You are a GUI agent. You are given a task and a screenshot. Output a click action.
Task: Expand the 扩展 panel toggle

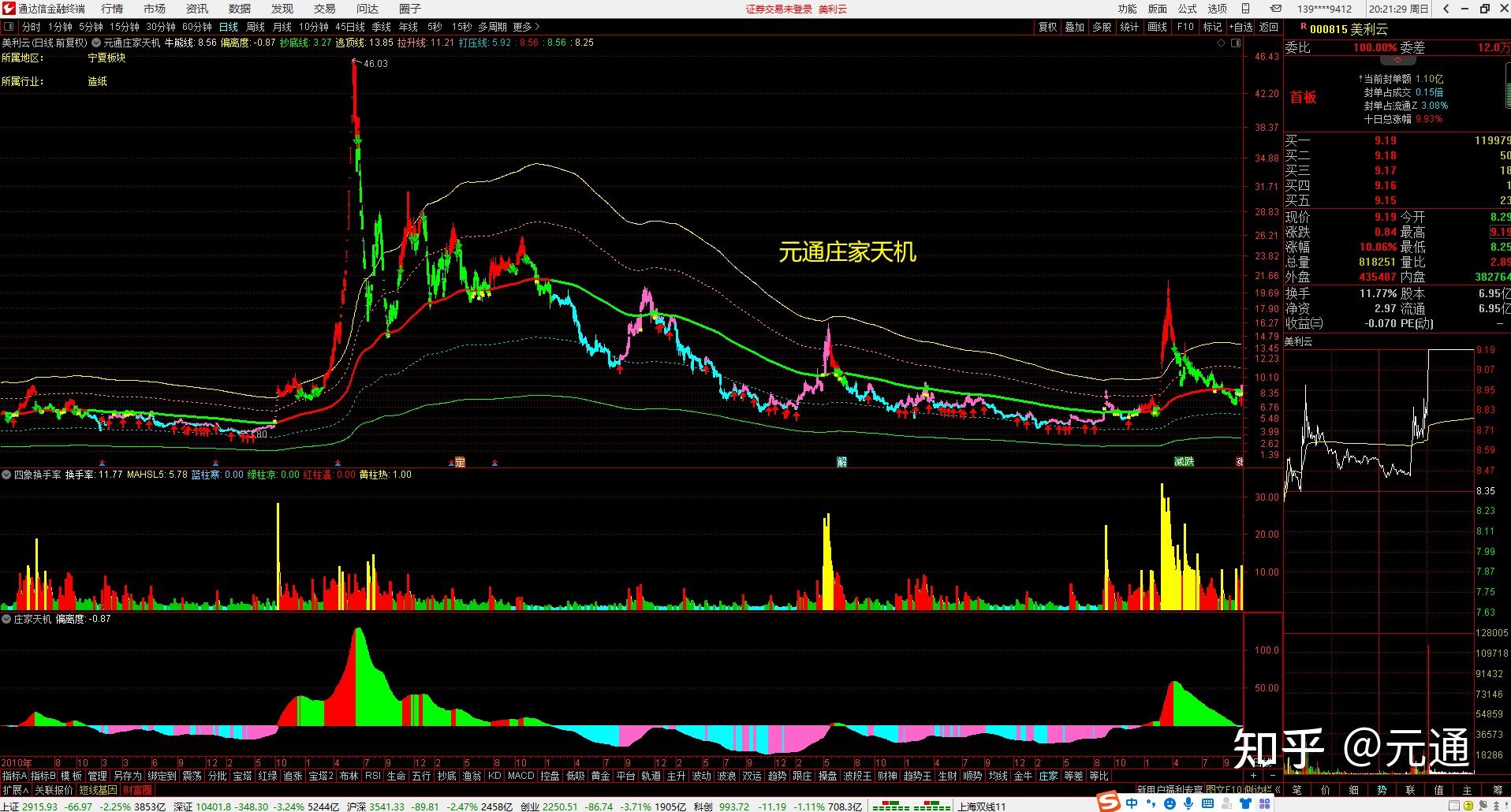(15, 789)
